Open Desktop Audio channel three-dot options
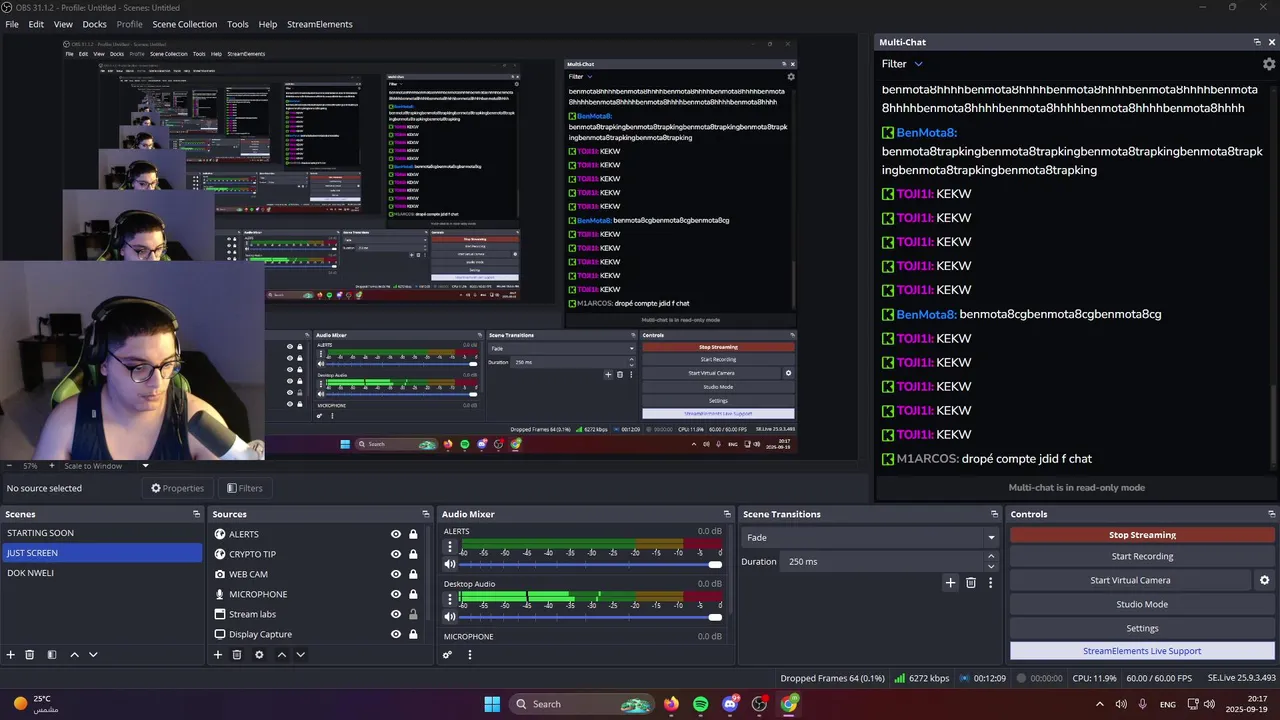Viewport: 1280px width, 720px height. 450,600
